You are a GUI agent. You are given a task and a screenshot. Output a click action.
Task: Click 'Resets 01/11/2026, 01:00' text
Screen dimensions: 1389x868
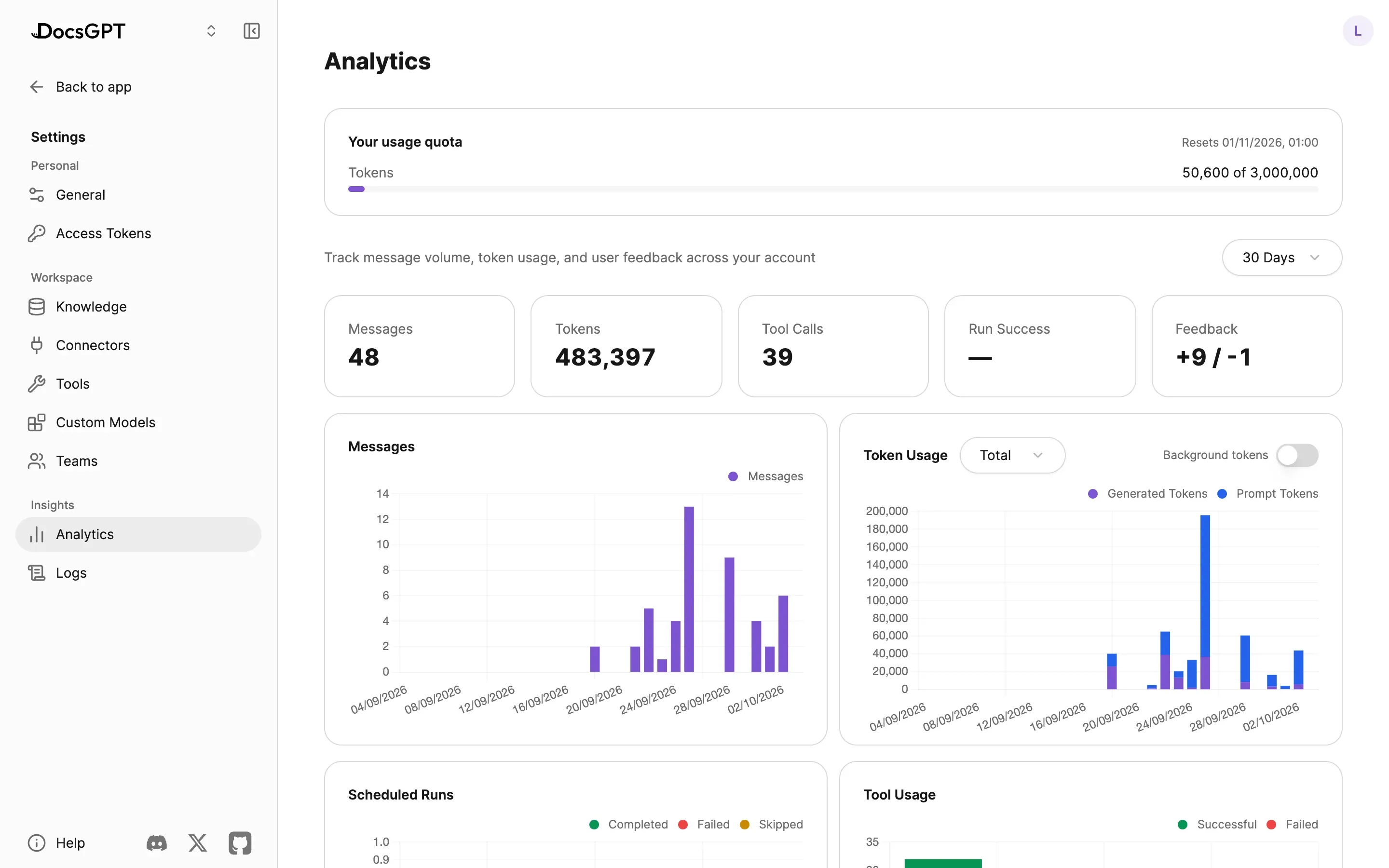click(1250, 142)
